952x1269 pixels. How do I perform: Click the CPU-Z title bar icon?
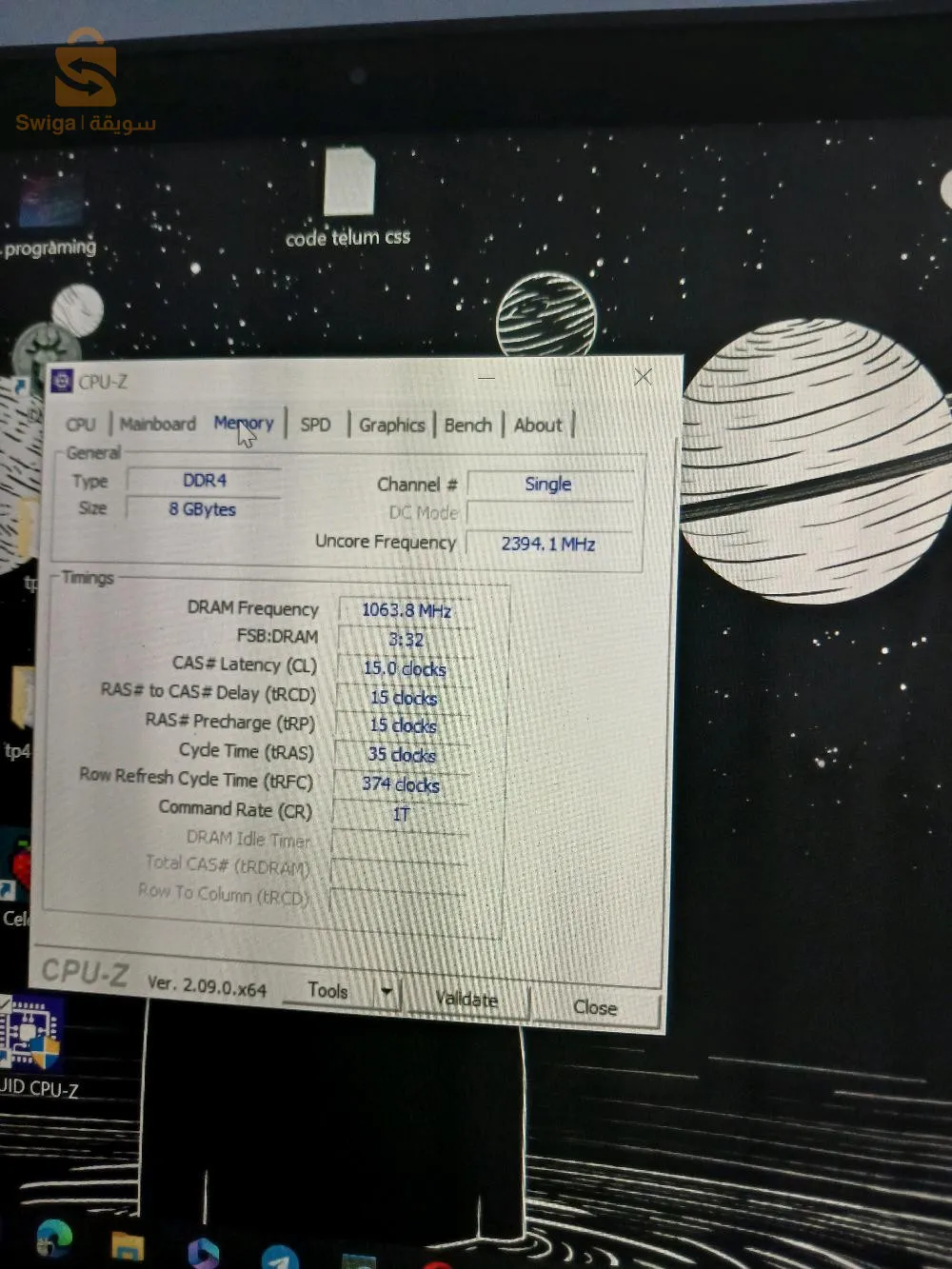pos(62,382)
